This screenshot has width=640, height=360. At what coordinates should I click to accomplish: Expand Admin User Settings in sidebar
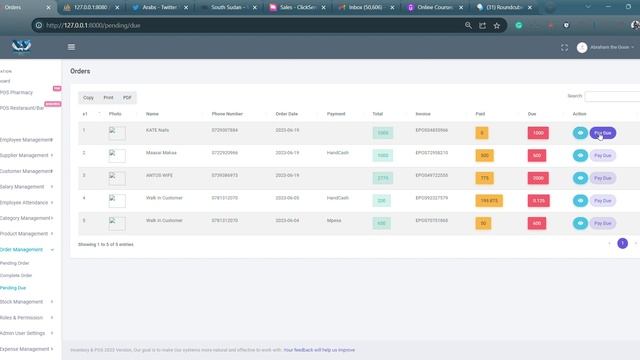click(27, 333)
